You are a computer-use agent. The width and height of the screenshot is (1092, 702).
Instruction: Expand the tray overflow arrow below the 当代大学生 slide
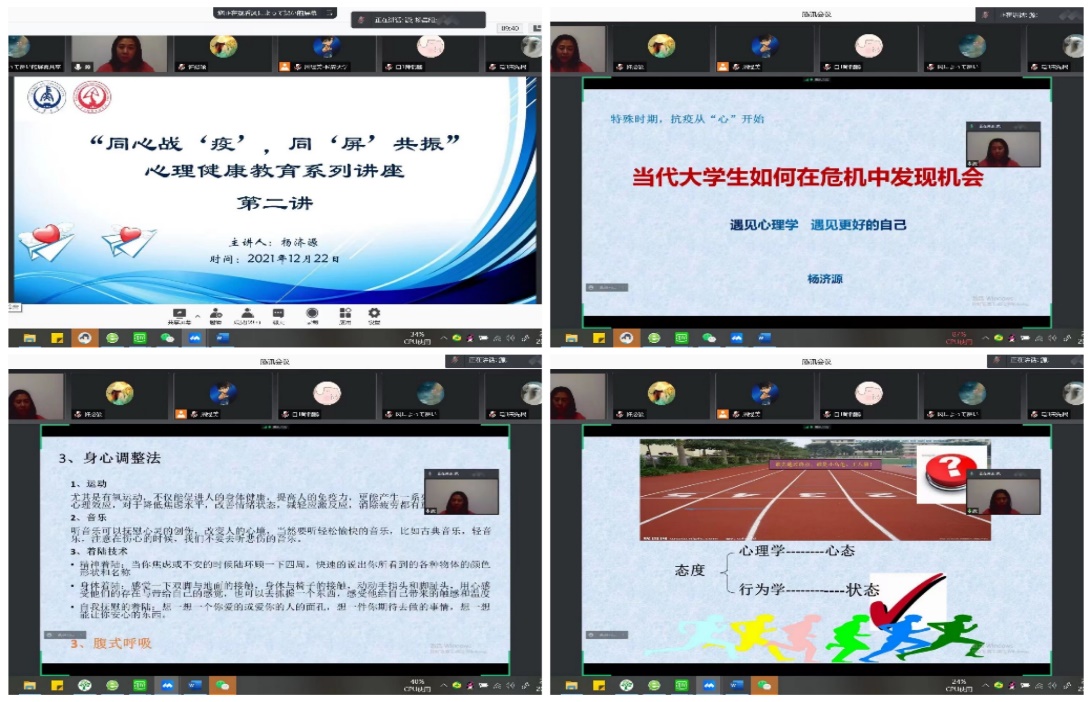pos(985,338)
